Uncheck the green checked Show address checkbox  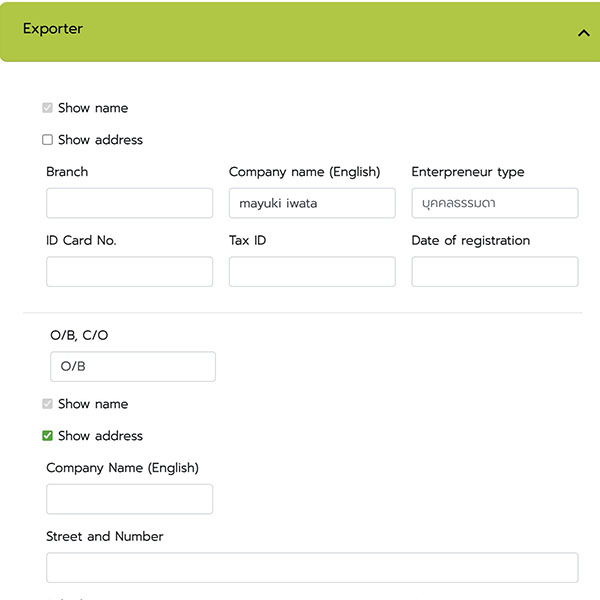point(47,436)
